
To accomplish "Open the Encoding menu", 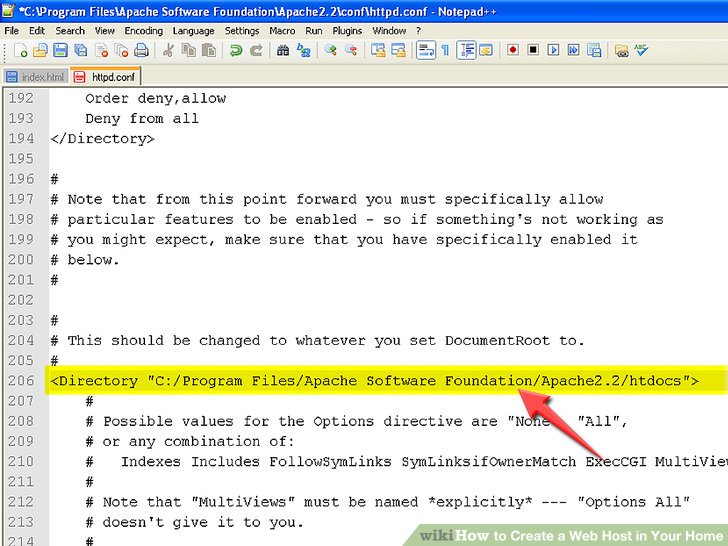I will tap(143, 31).
